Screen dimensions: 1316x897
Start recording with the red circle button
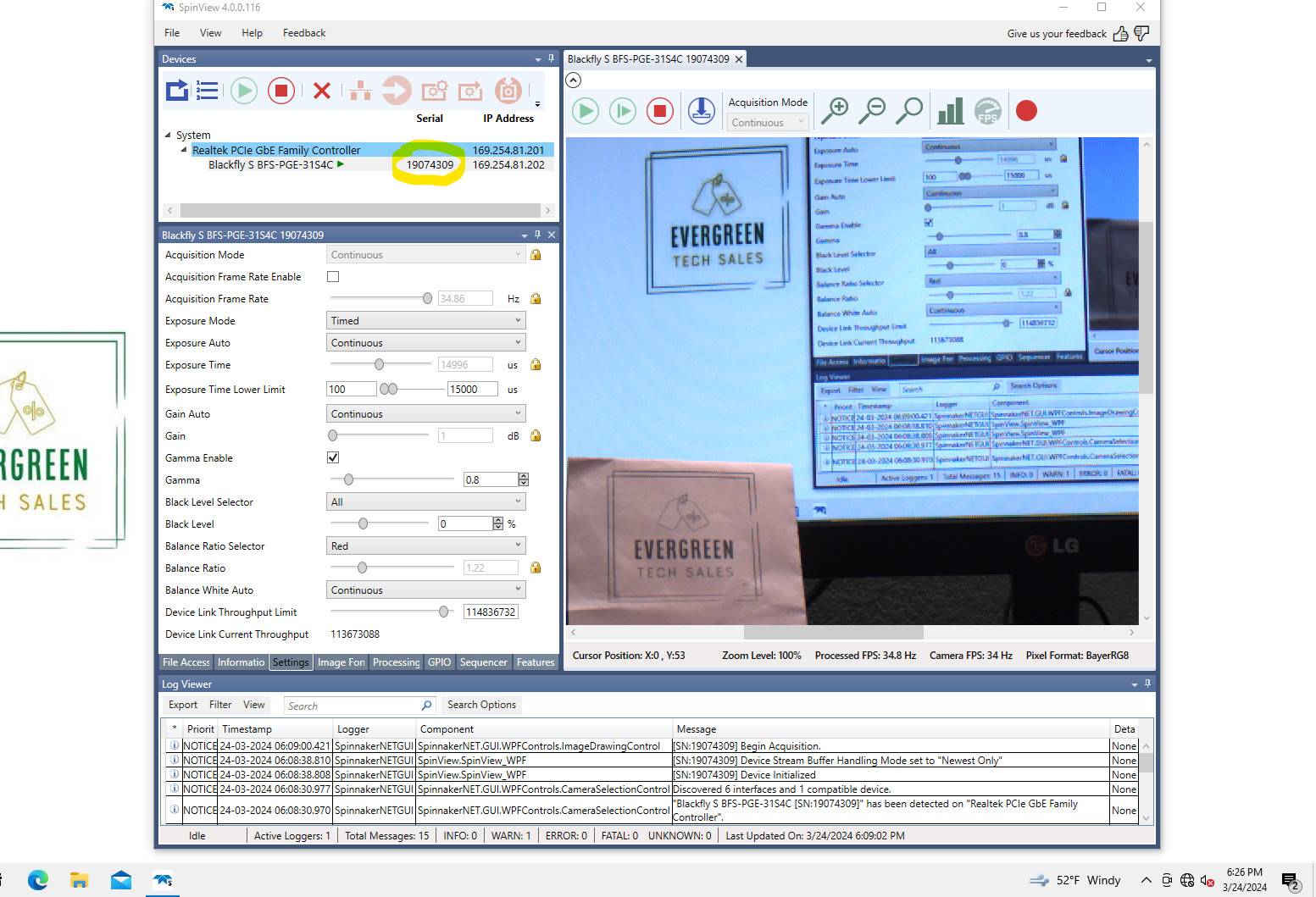1026,111
